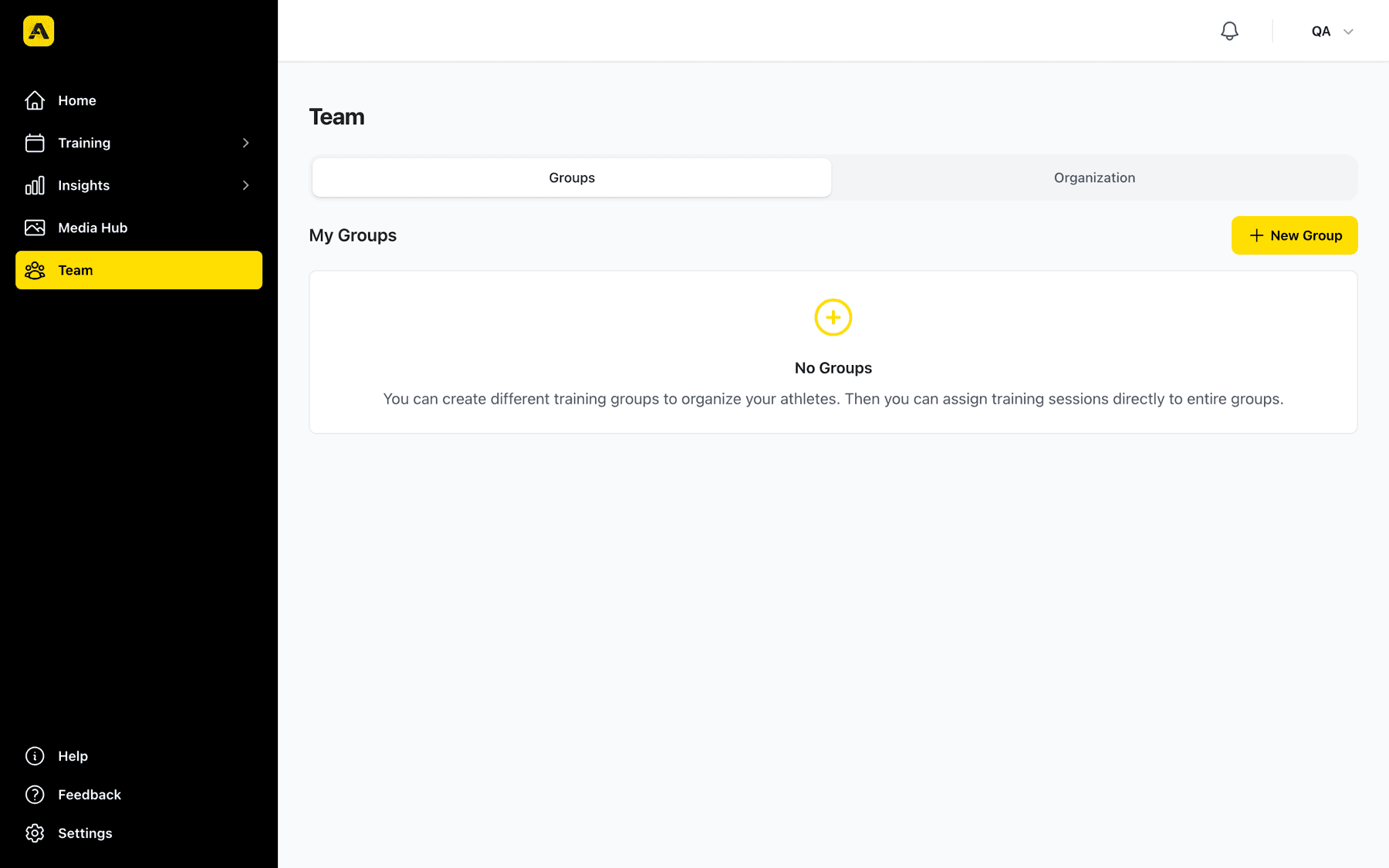This screenshot has height=868, width=1389.
Task: Click the Media Hub picture icon
Action: [35, 228]
